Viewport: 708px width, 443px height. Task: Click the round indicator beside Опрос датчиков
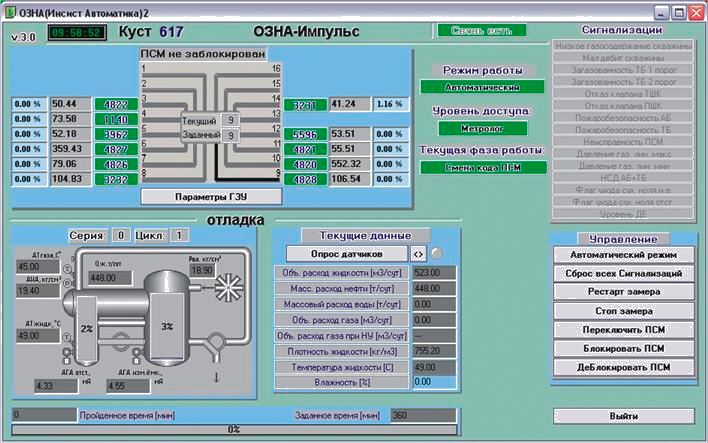(x=436, y=253)
